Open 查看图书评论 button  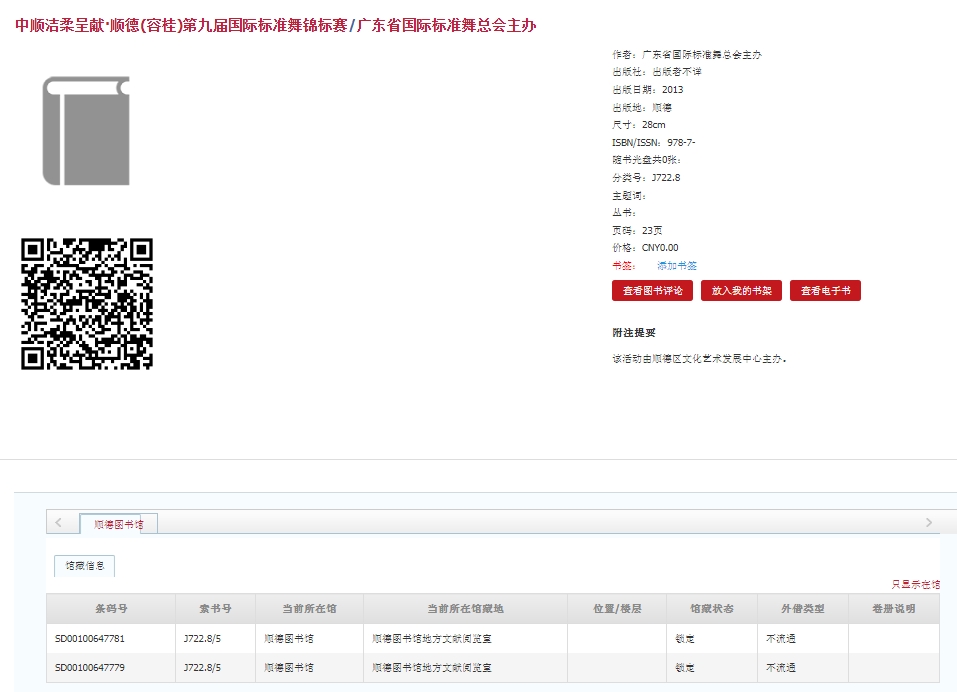point(652,290)
